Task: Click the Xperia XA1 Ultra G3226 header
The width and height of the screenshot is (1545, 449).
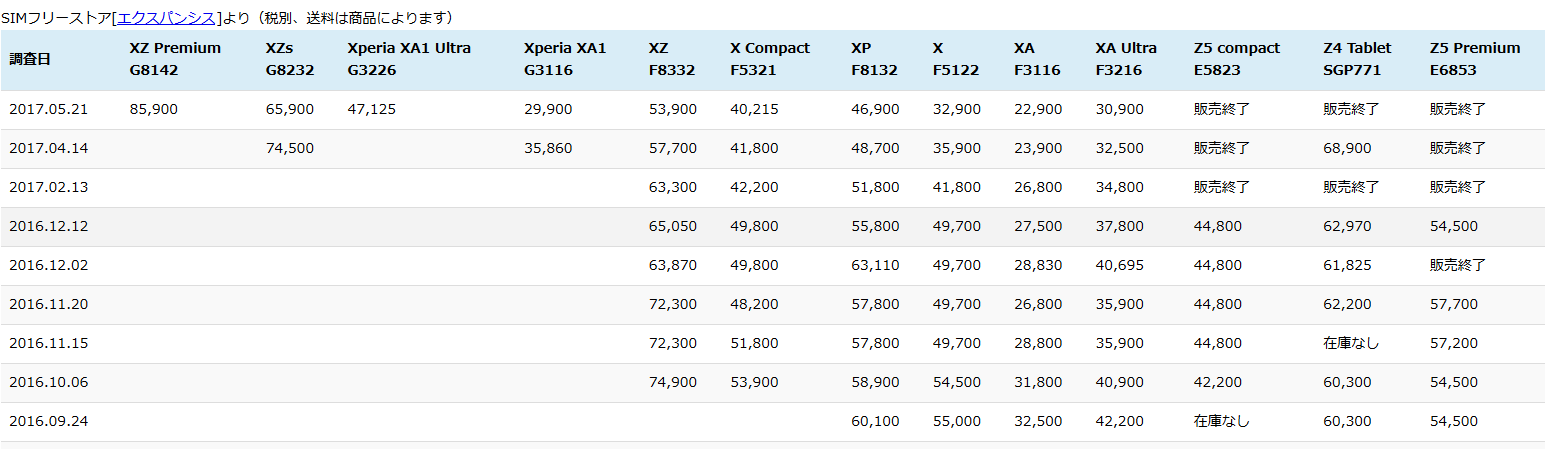Action: [408, 59]
